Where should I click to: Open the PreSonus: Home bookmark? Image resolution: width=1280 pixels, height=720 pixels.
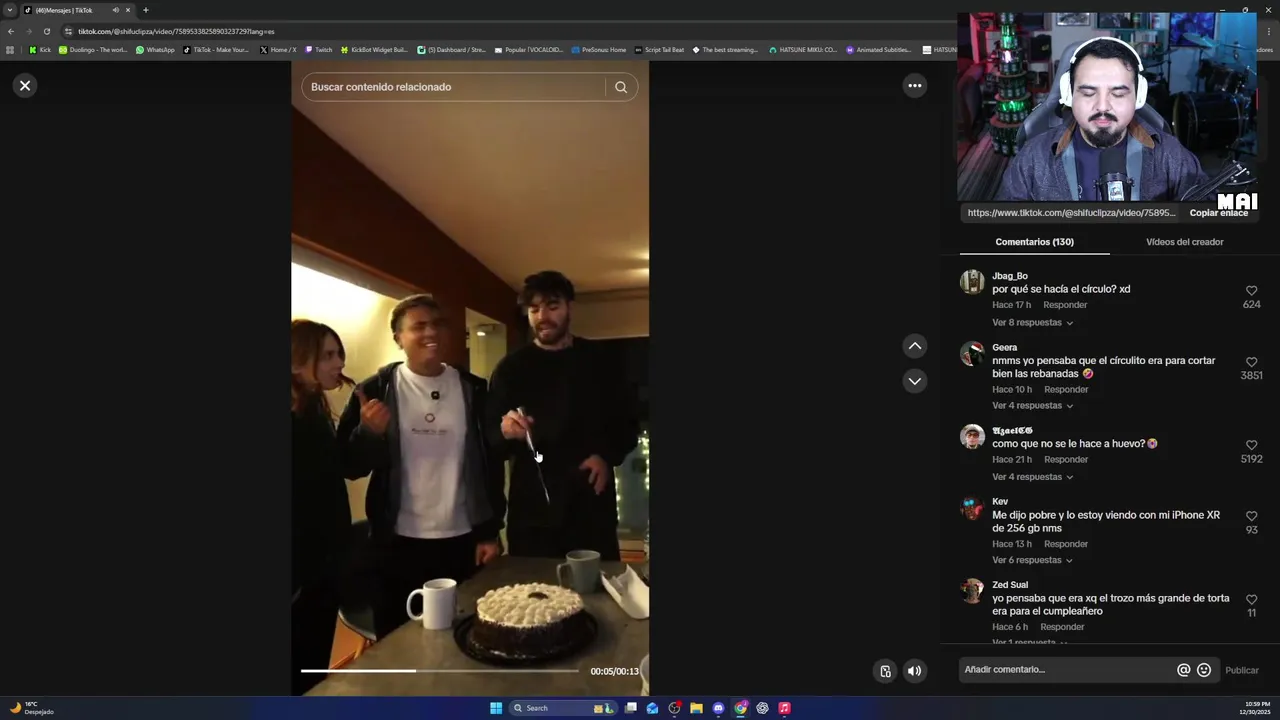[x=599, y=50]
